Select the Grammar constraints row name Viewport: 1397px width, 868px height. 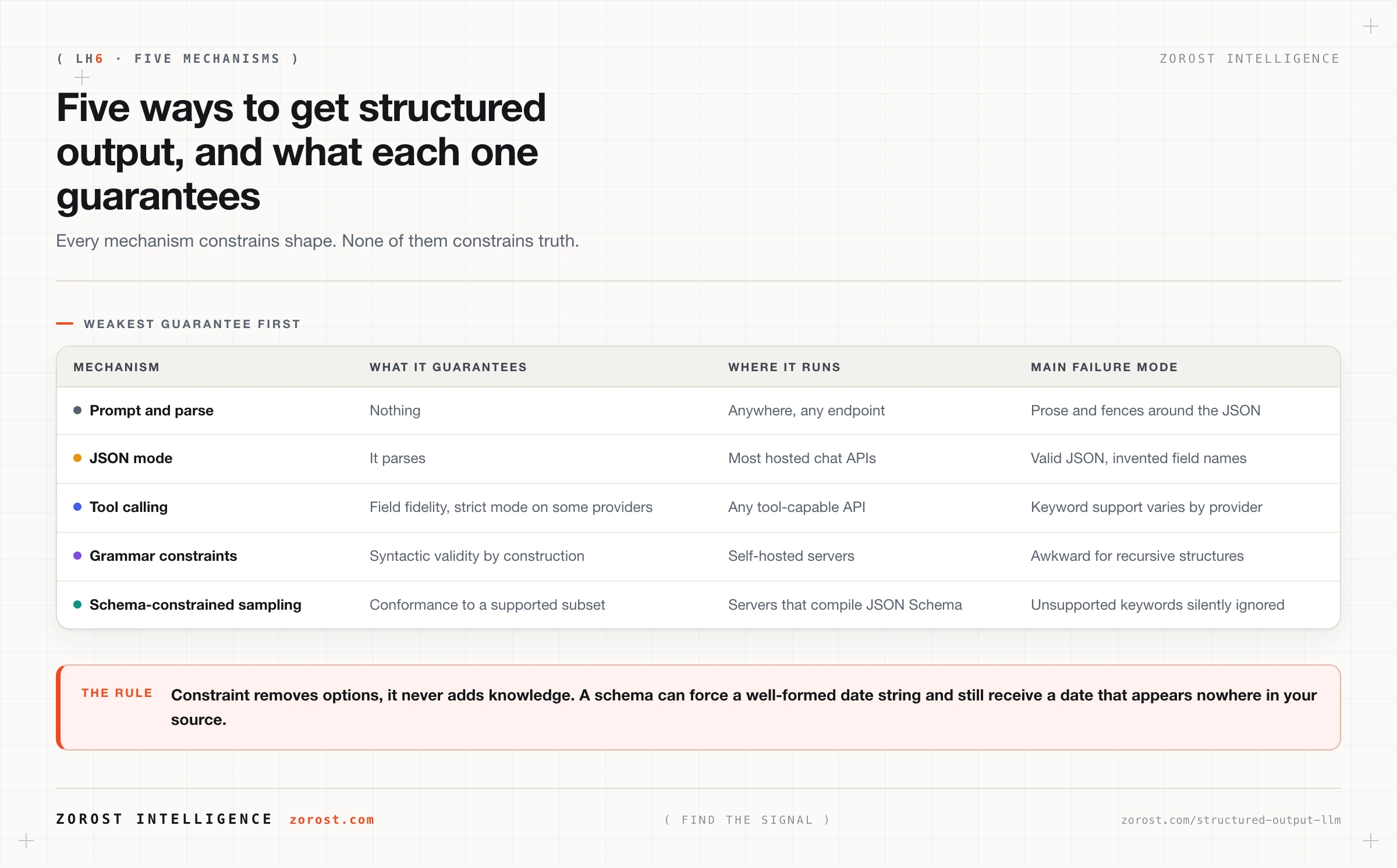coord(163,556)
